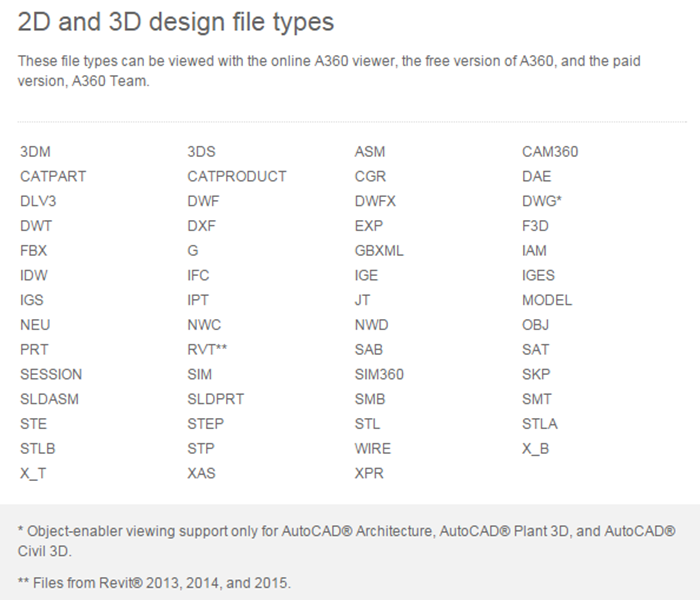700x600 pixels.
Task: Select the X_B entry
Action: [x=535, y=449]
